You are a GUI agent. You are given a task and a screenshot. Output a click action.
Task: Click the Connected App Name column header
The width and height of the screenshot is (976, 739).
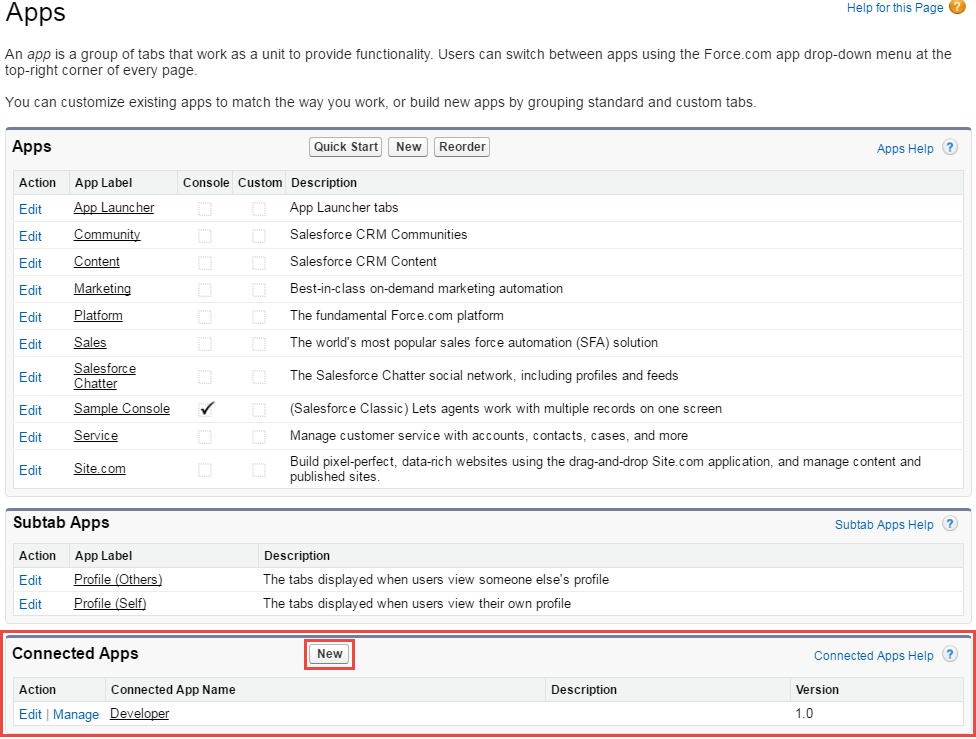coord(173,690)
